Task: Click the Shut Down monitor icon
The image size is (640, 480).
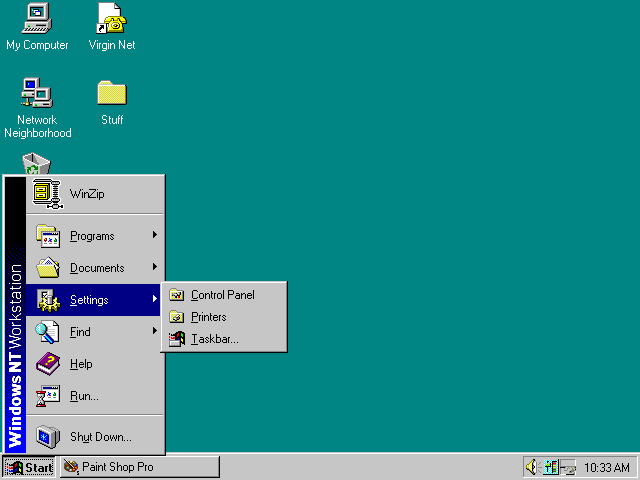Action: (47, 437)
